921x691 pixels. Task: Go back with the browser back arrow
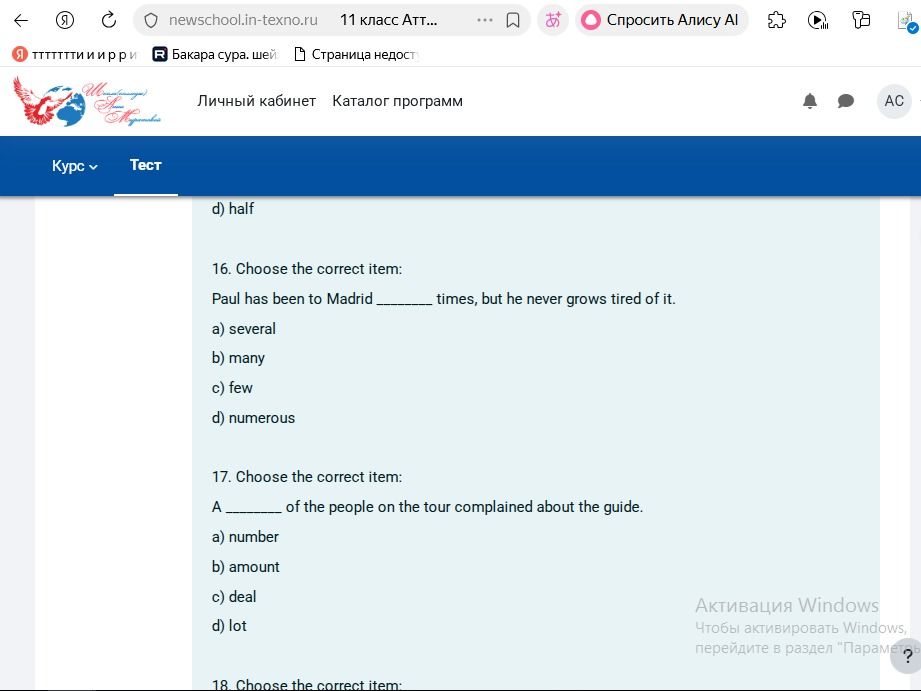21,21
